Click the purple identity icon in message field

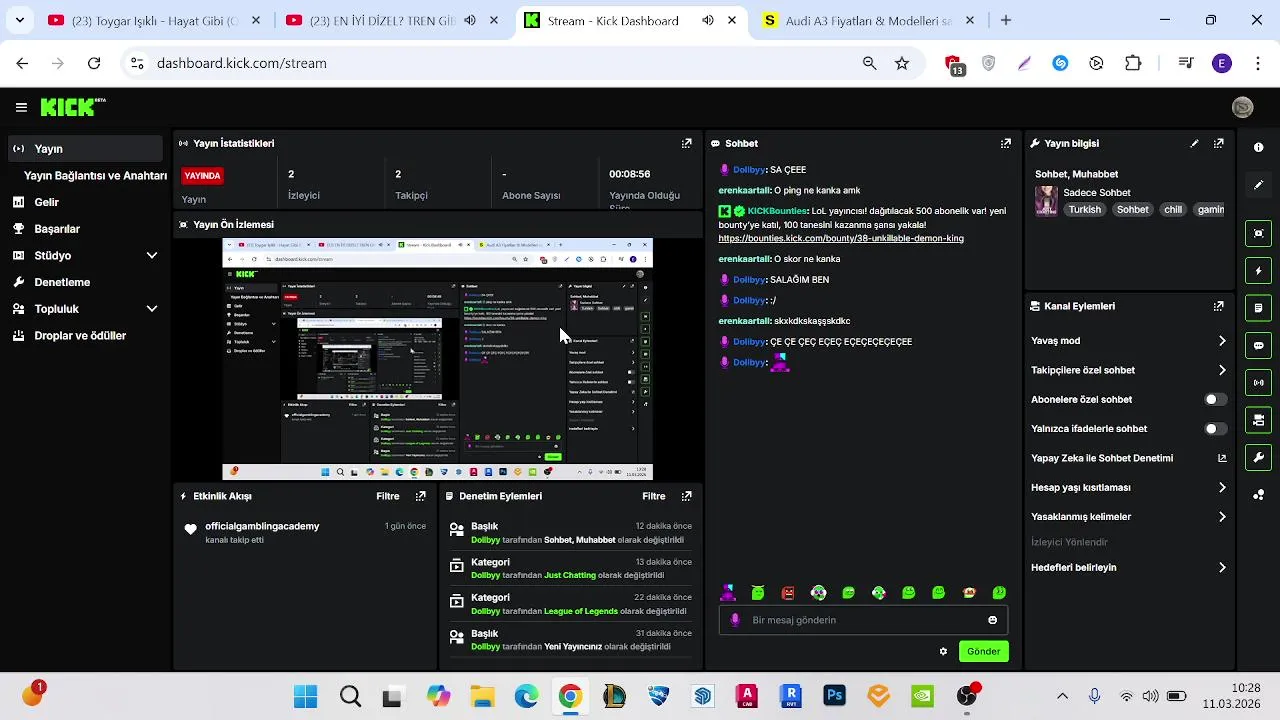[x=735, y=620]
